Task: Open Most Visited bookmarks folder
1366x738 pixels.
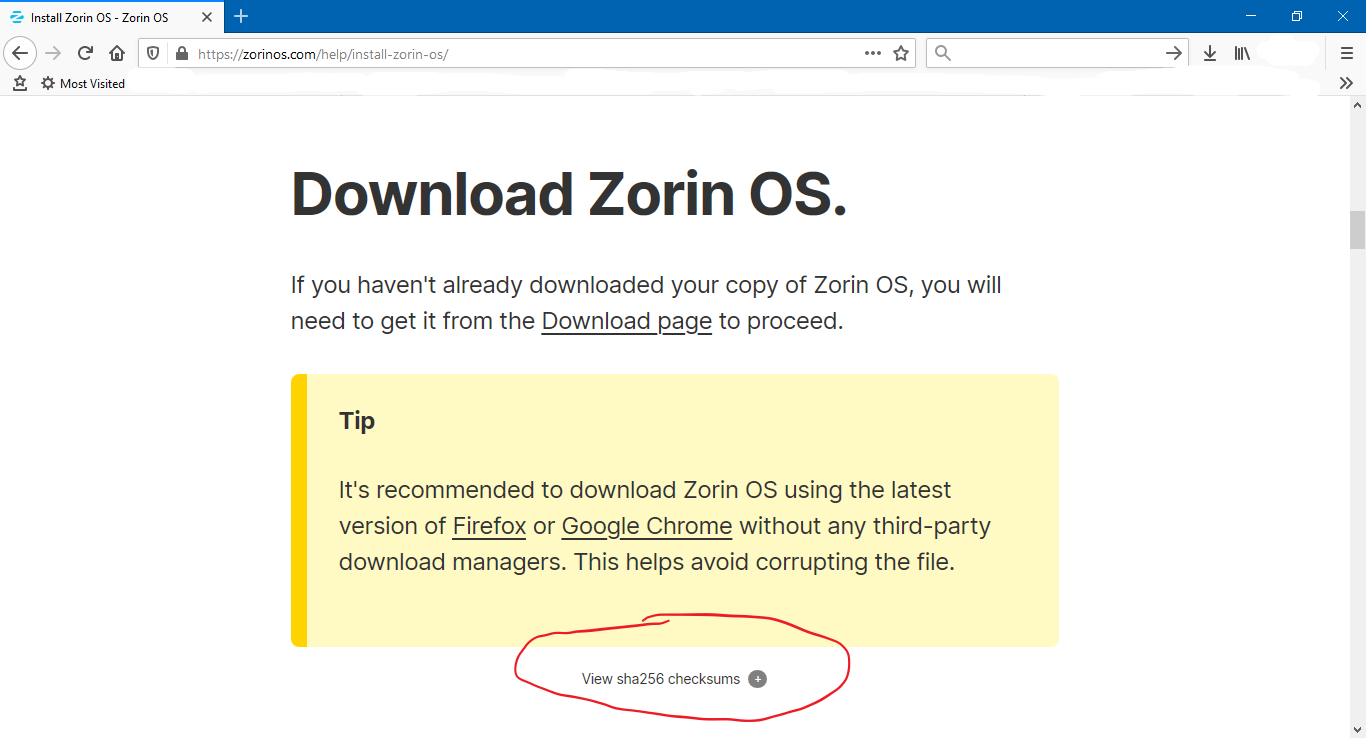Action: [83, 84]
